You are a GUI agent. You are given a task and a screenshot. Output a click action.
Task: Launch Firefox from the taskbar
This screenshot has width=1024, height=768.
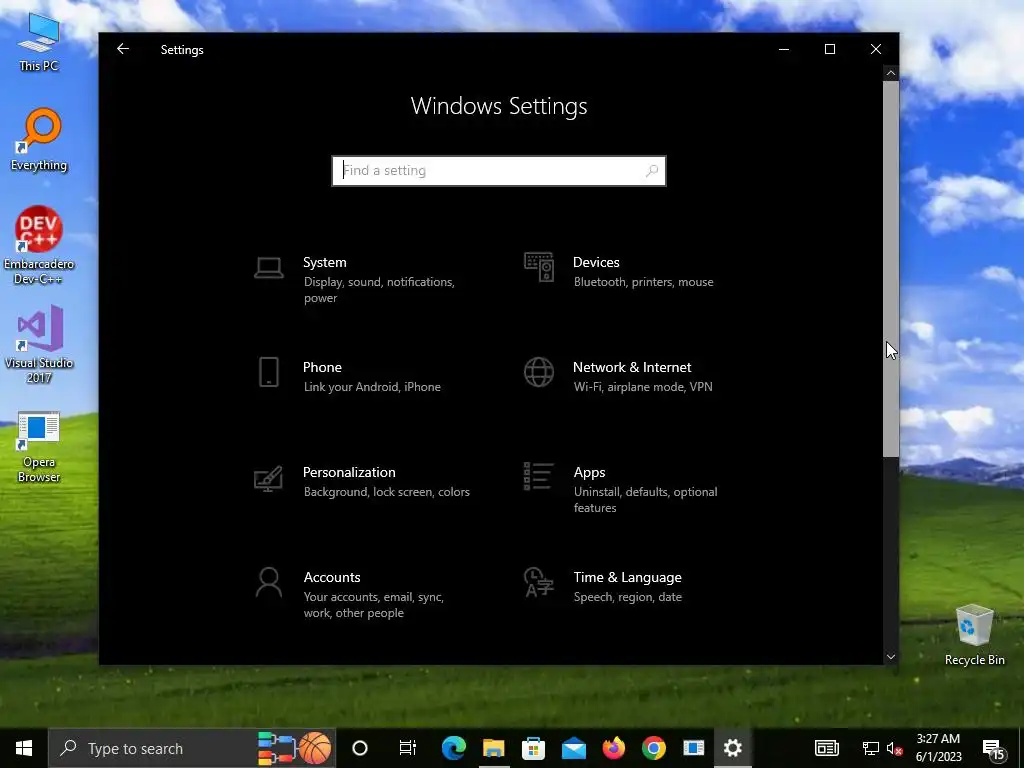613,748
